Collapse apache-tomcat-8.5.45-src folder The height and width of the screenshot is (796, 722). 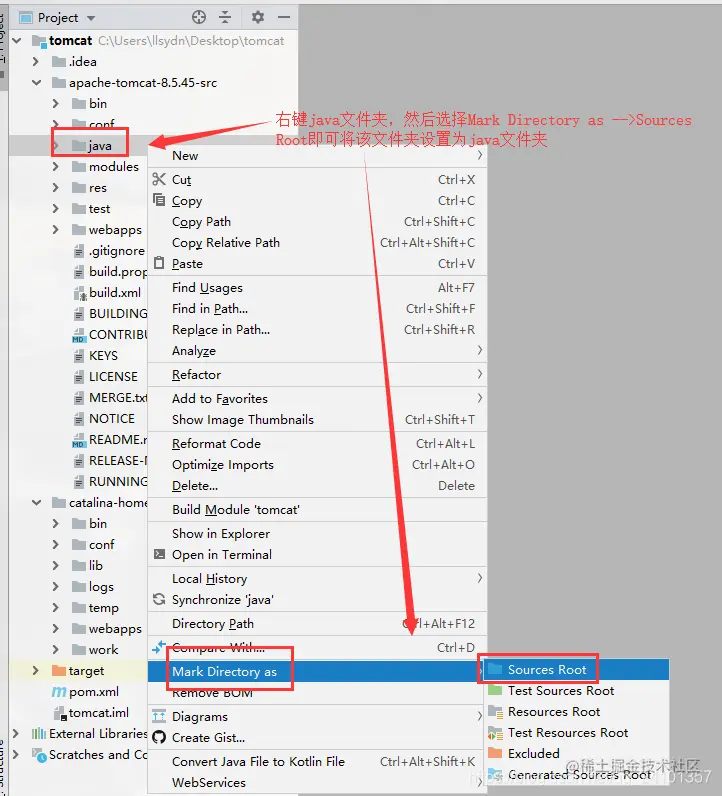pos(37,82)
